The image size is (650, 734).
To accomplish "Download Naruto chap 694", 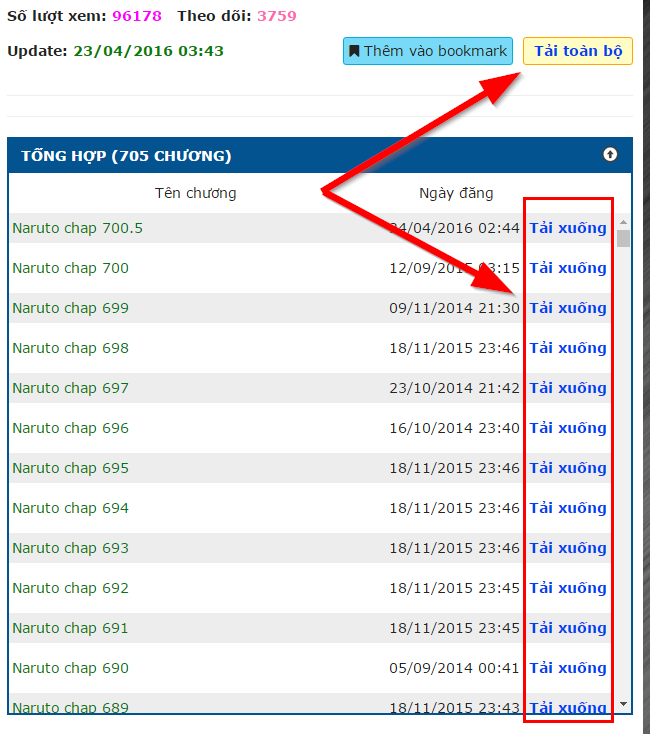I will 568,508.
